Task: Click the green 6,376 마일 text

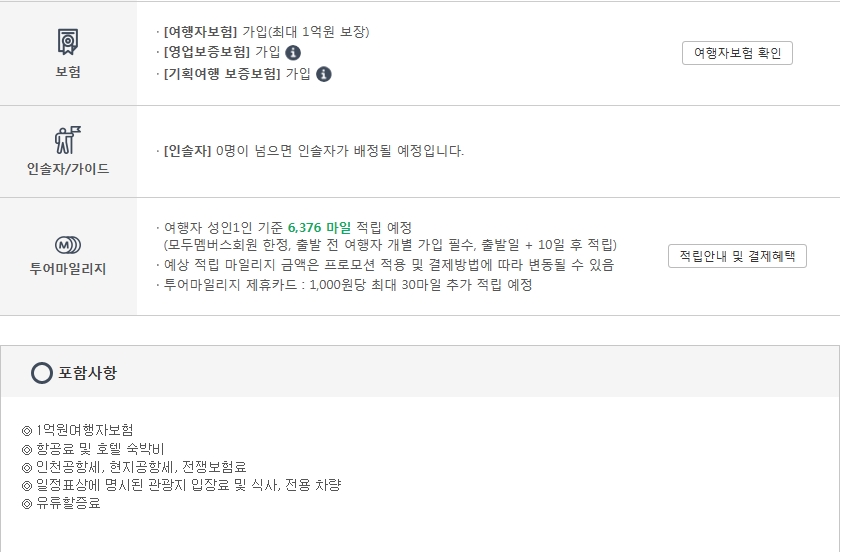Action: click(x=320, y=228)
